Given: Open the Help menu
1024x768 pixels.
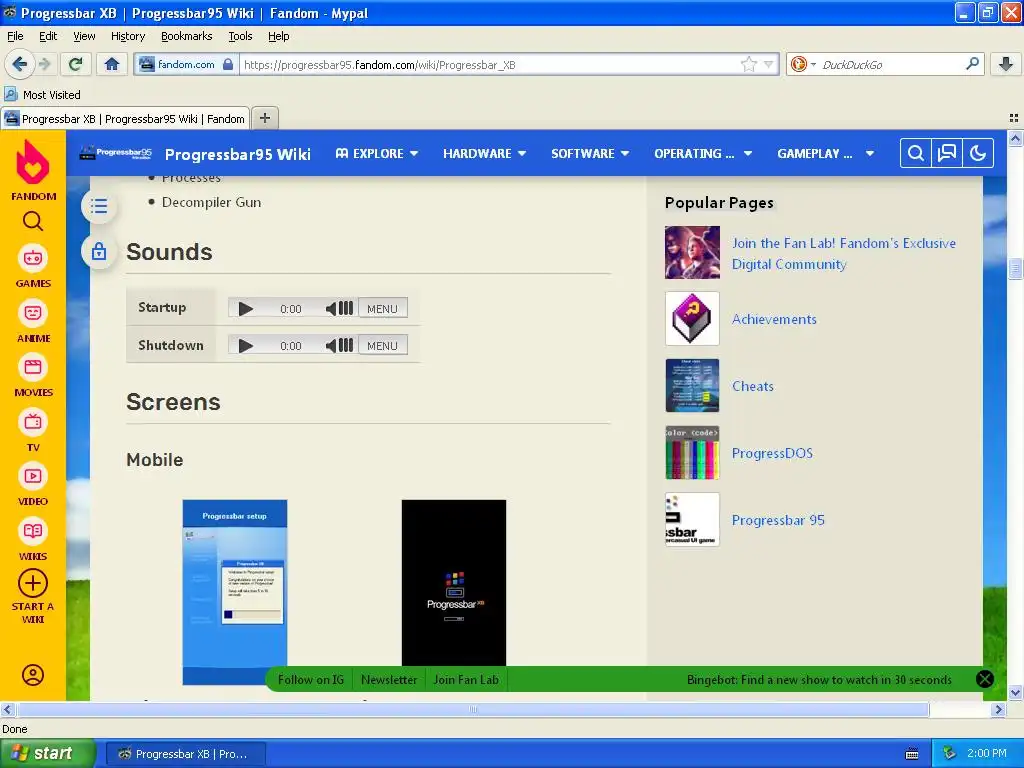Looking at the screenshot, I should tap(279, 36).
